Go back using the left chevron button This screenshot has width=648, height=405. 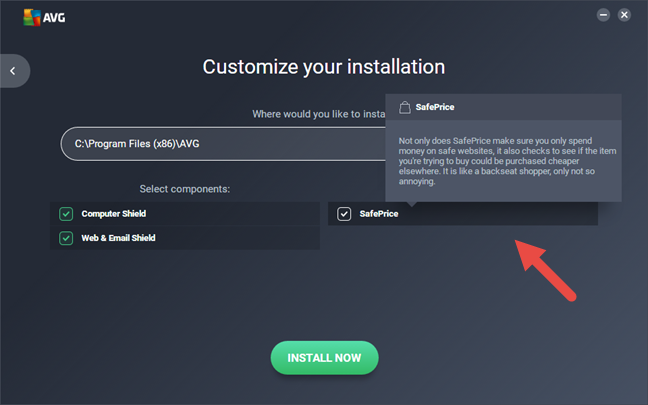tap(14, 71)
